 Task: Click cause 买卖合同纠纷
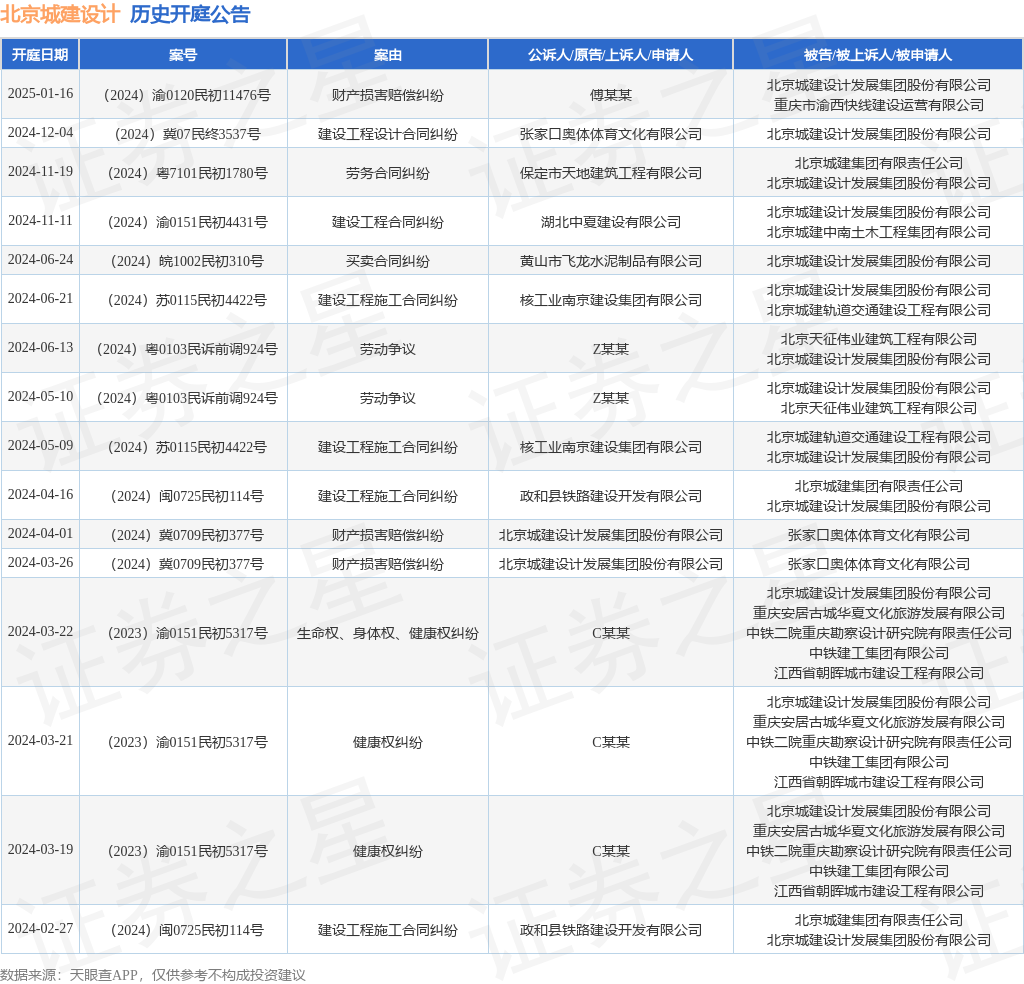[387, 261]
